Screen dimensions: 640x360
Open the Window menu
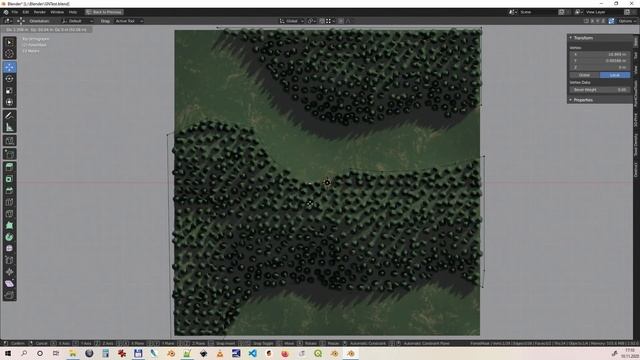point(57,12)
